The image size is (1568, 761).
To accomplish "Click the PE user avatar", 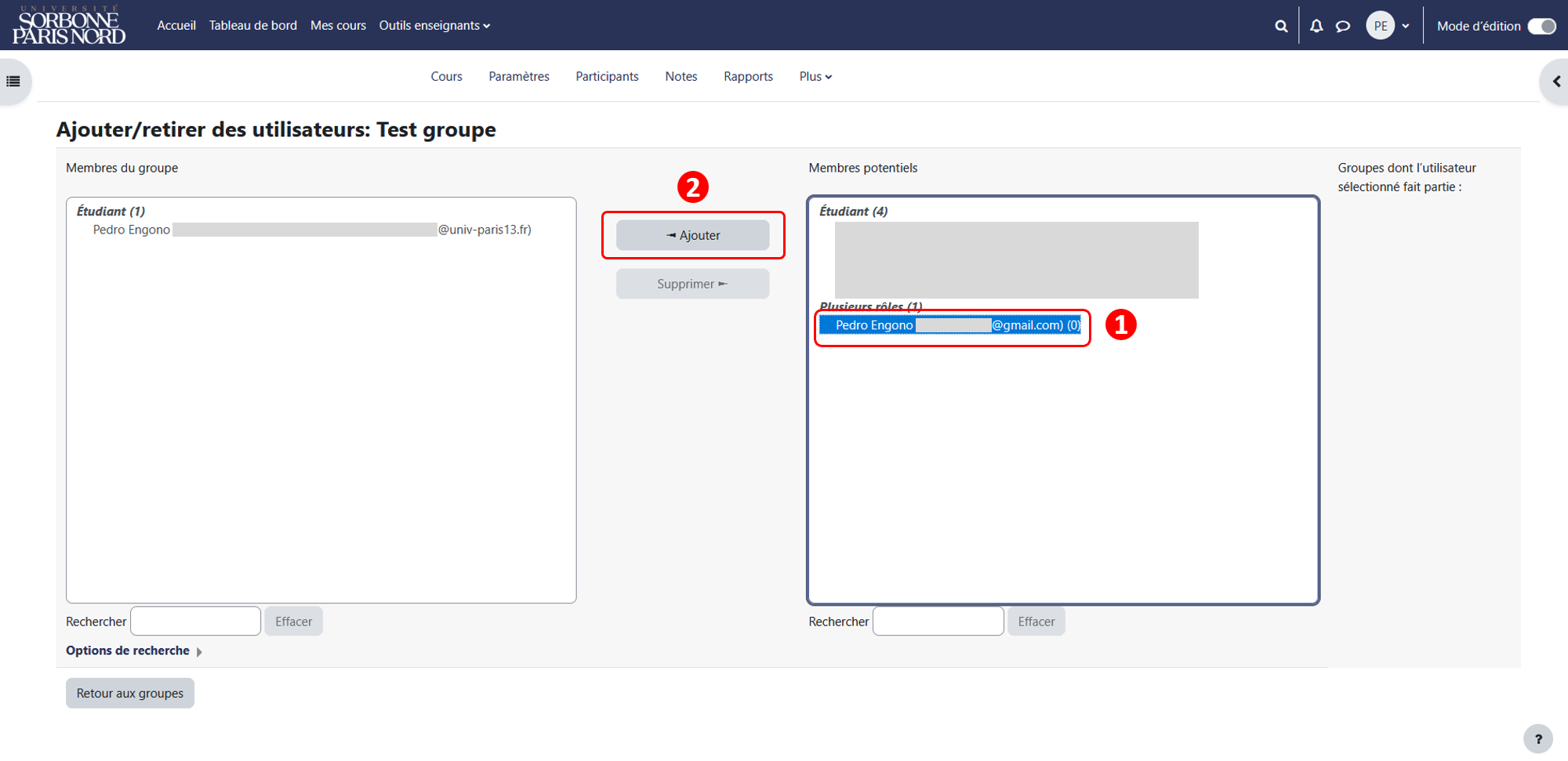I will pos(1381,26).
